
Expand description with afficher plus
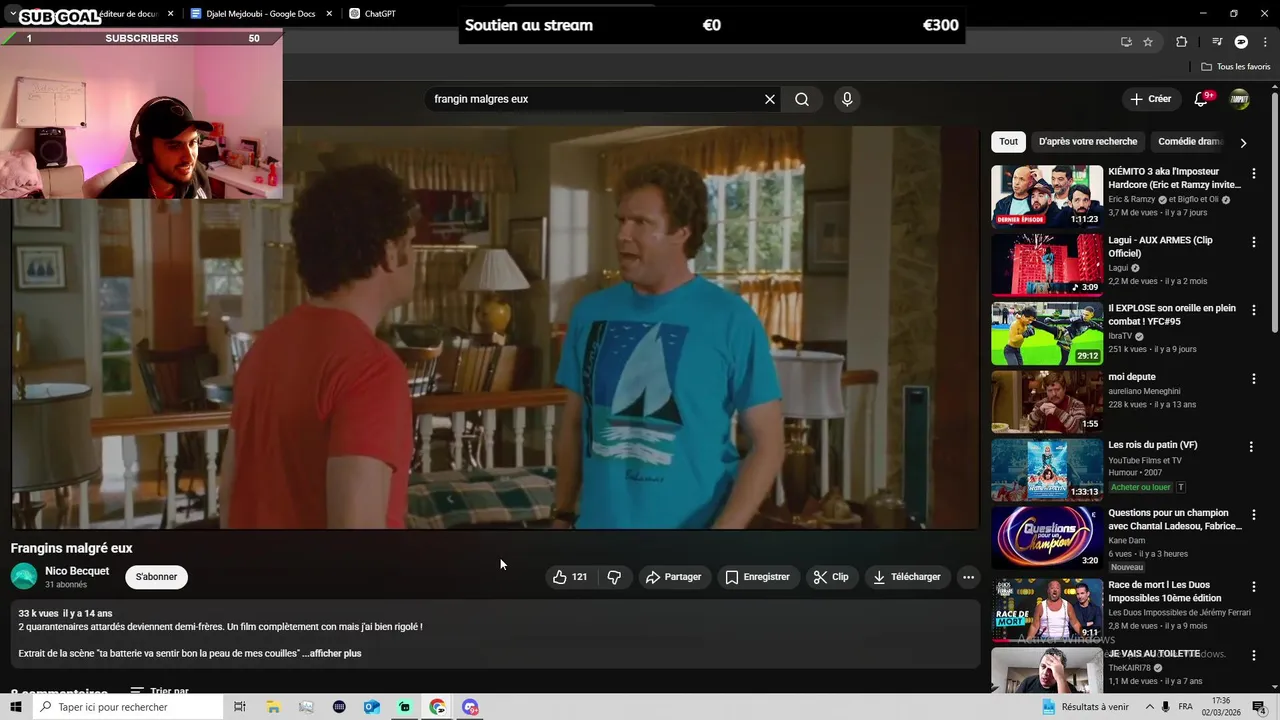335,653
